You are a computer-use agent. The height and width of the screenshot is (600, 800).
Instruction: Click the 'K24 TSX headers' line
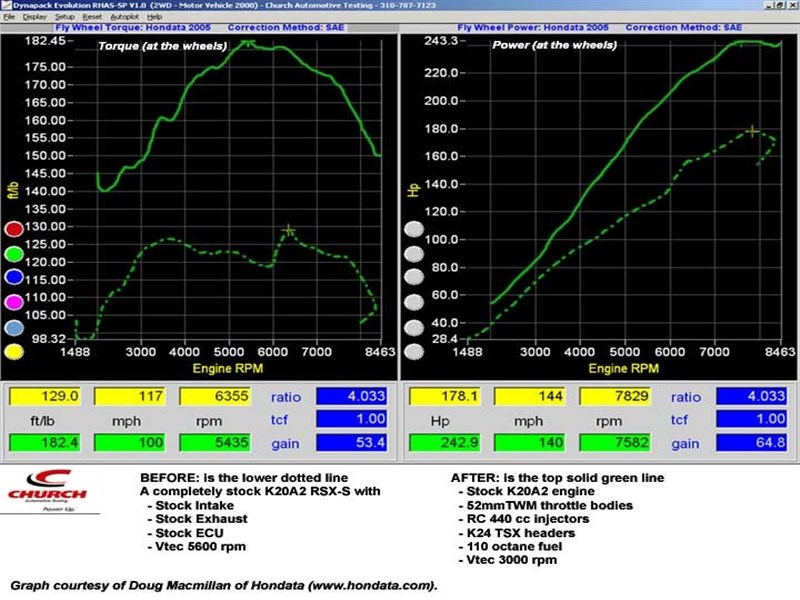[x=517, y=533]
